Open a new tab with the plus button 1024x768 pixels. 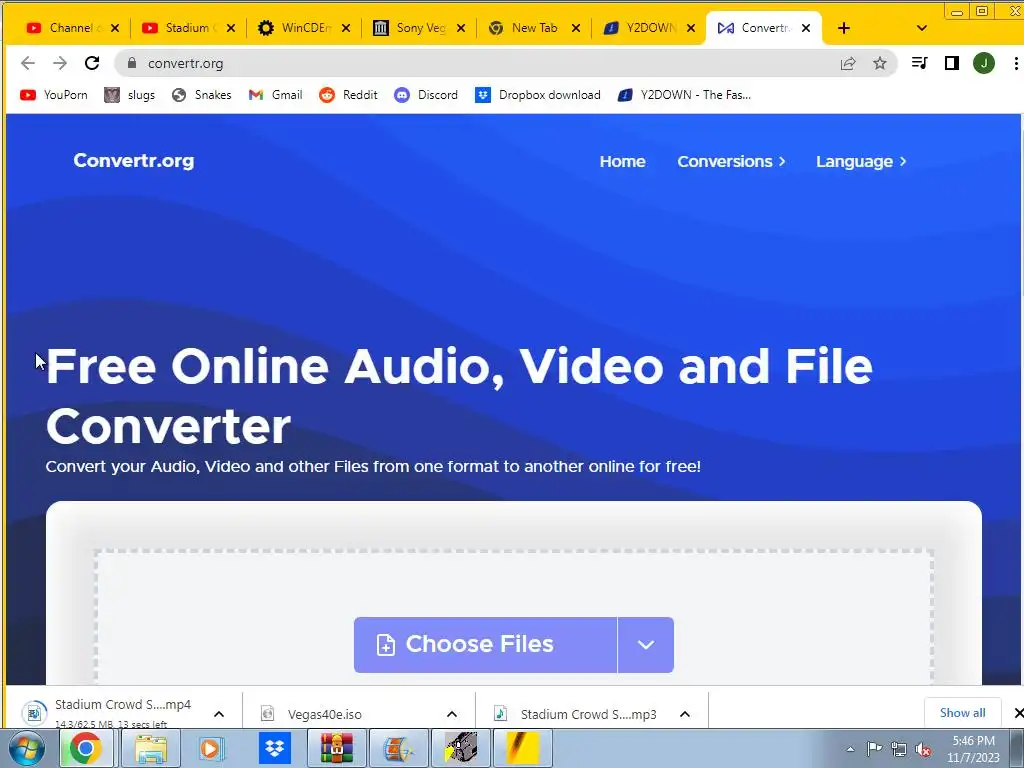tap(844, 28)
